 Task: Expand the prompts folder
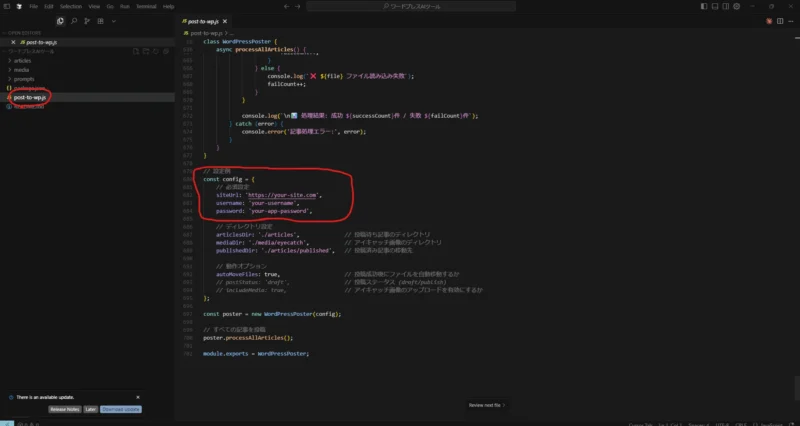coord(24,79)
